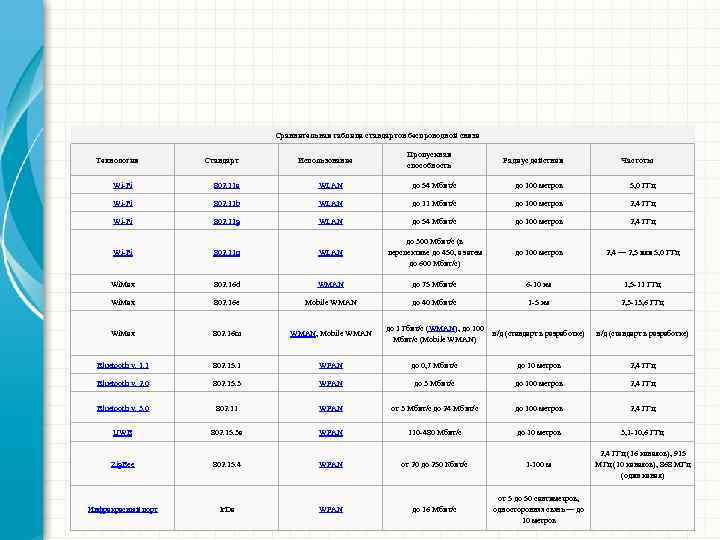
Task: Open the Bluetooth v. 3.0 link
Action: [x=123, y=408]
